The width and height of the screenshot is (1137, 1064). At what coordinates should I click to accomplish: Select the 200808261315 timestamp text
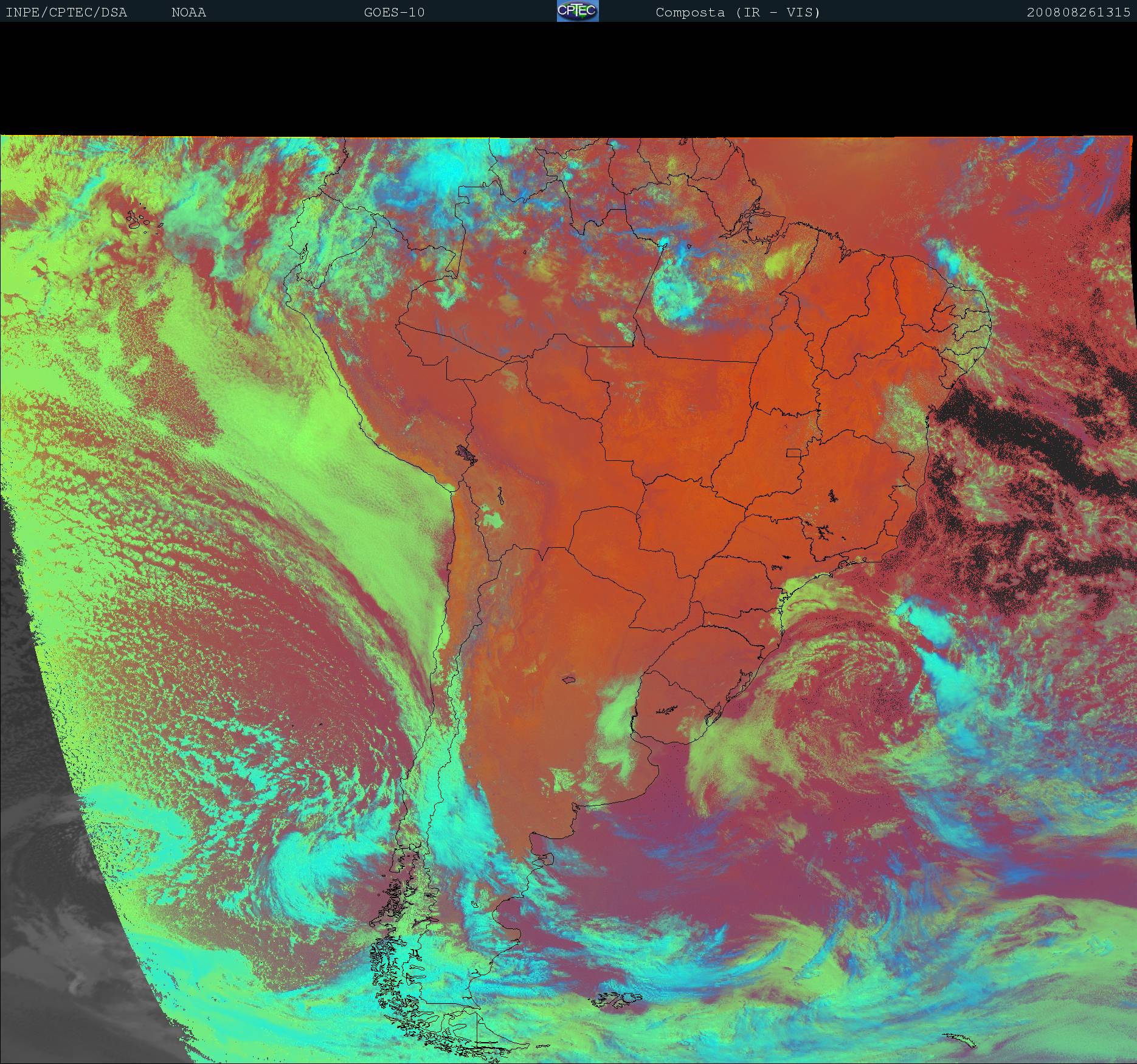point(1078,12)
